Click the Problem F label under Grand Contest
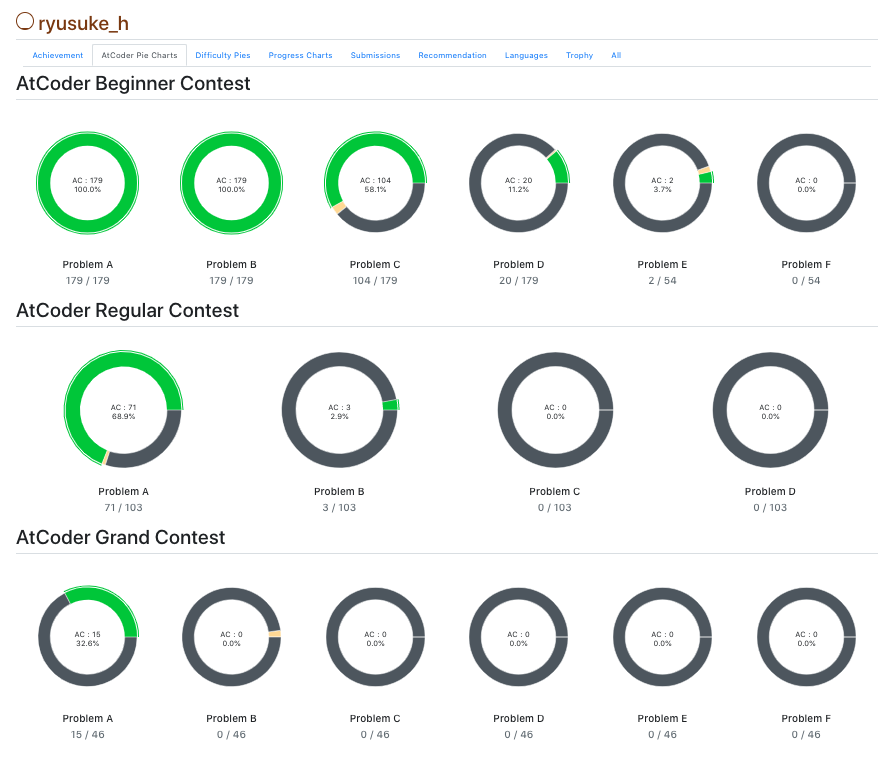Image resolution: width=882 pixels, height=780 pixels. point(806,719)
